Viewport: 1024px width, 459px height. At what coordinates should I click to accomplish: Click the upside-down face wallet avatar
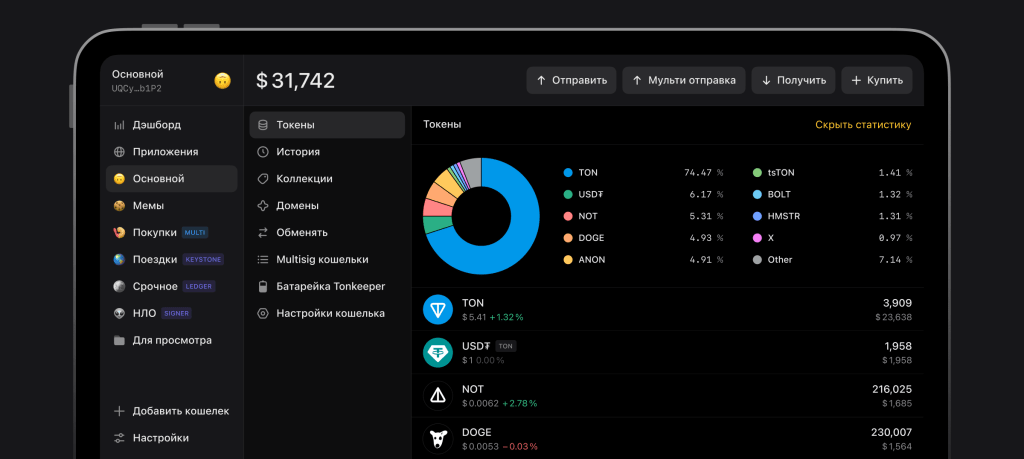click(223, 81)
